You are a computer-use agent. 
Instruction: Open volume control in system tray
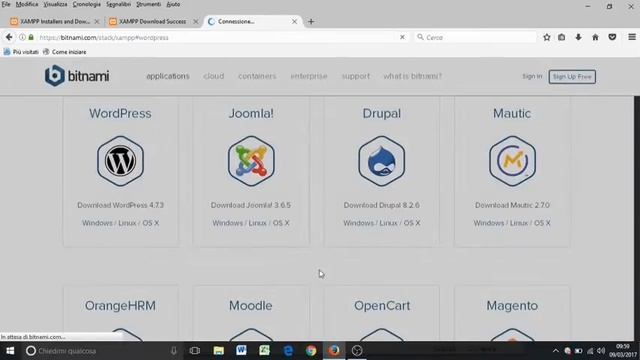click(x=601, y=351)
